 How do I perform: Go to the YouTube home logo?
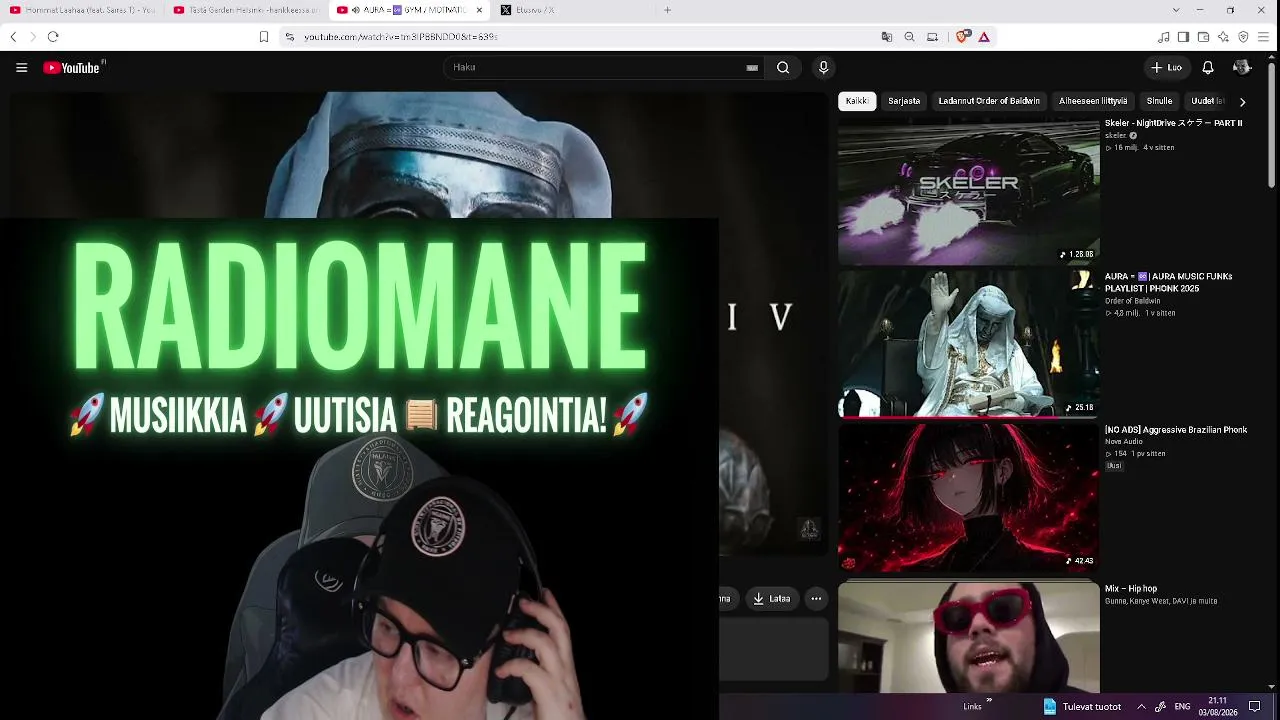coord(72,68)
